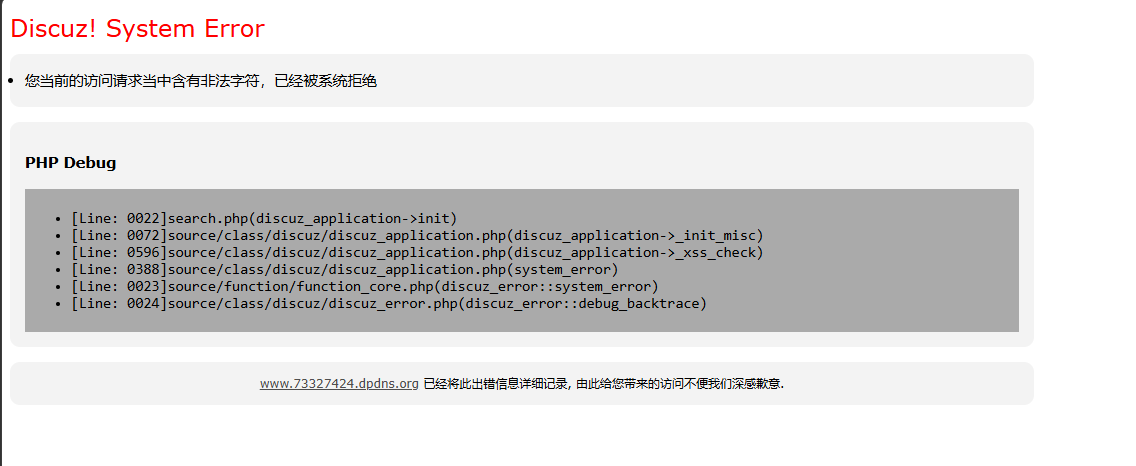
Task: Click the "[Line: 0022]" label
Action: 118,218
